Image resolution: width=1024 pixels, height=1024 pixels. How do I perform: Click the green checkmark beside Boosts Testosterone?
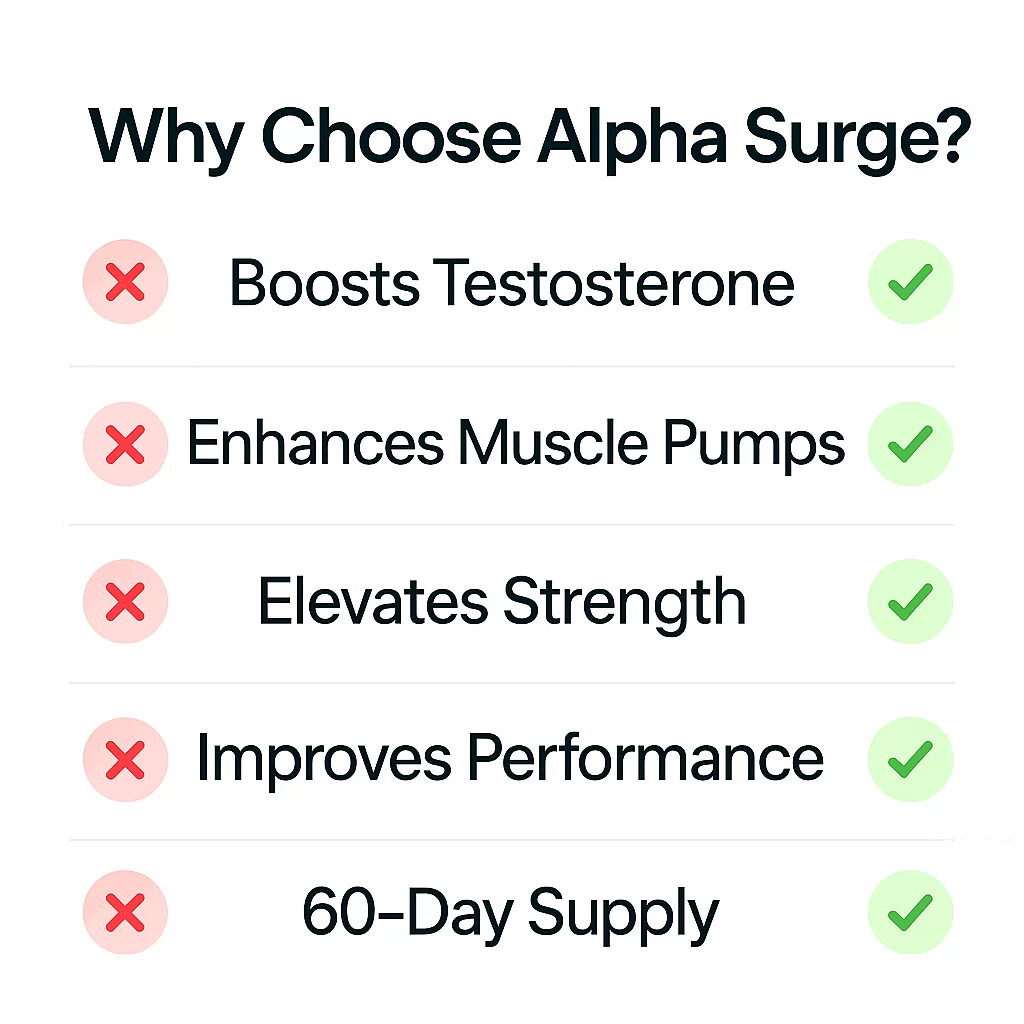click(910, 281)
